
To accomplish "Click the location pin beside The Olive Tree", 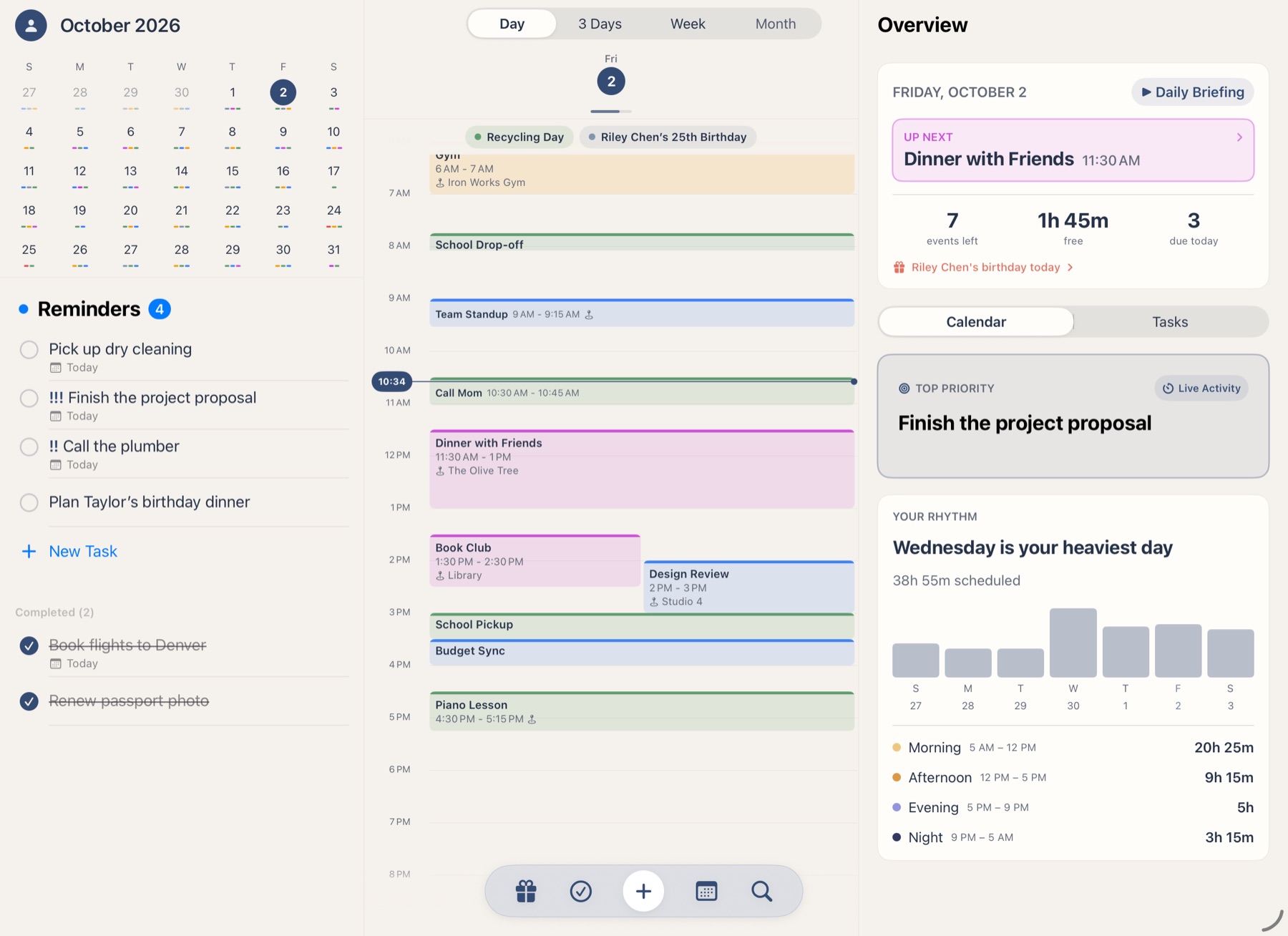I will [440, 471].
